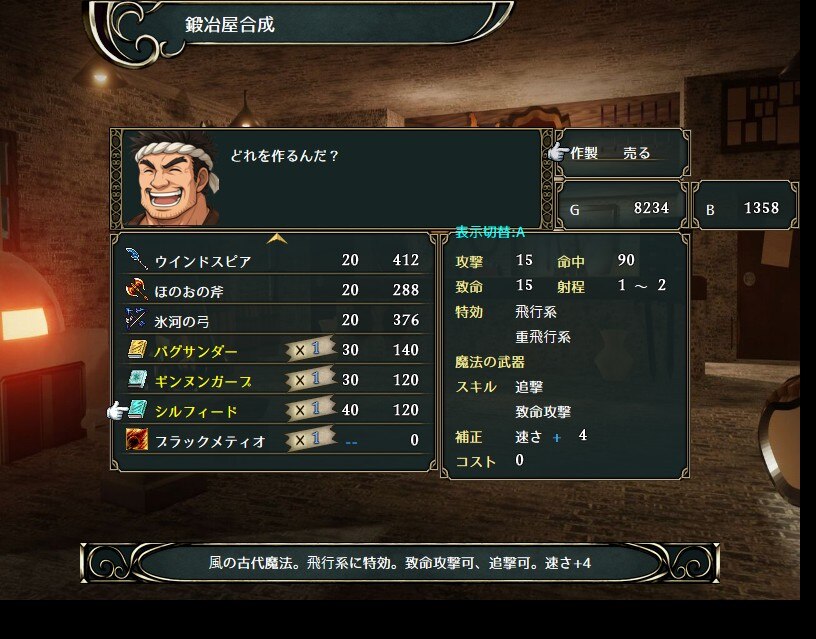This screenshot has width=816, height=639.
Task: Toggle display with 表示切替:A label
Action: pyautogui.click(x=490, y=232)
